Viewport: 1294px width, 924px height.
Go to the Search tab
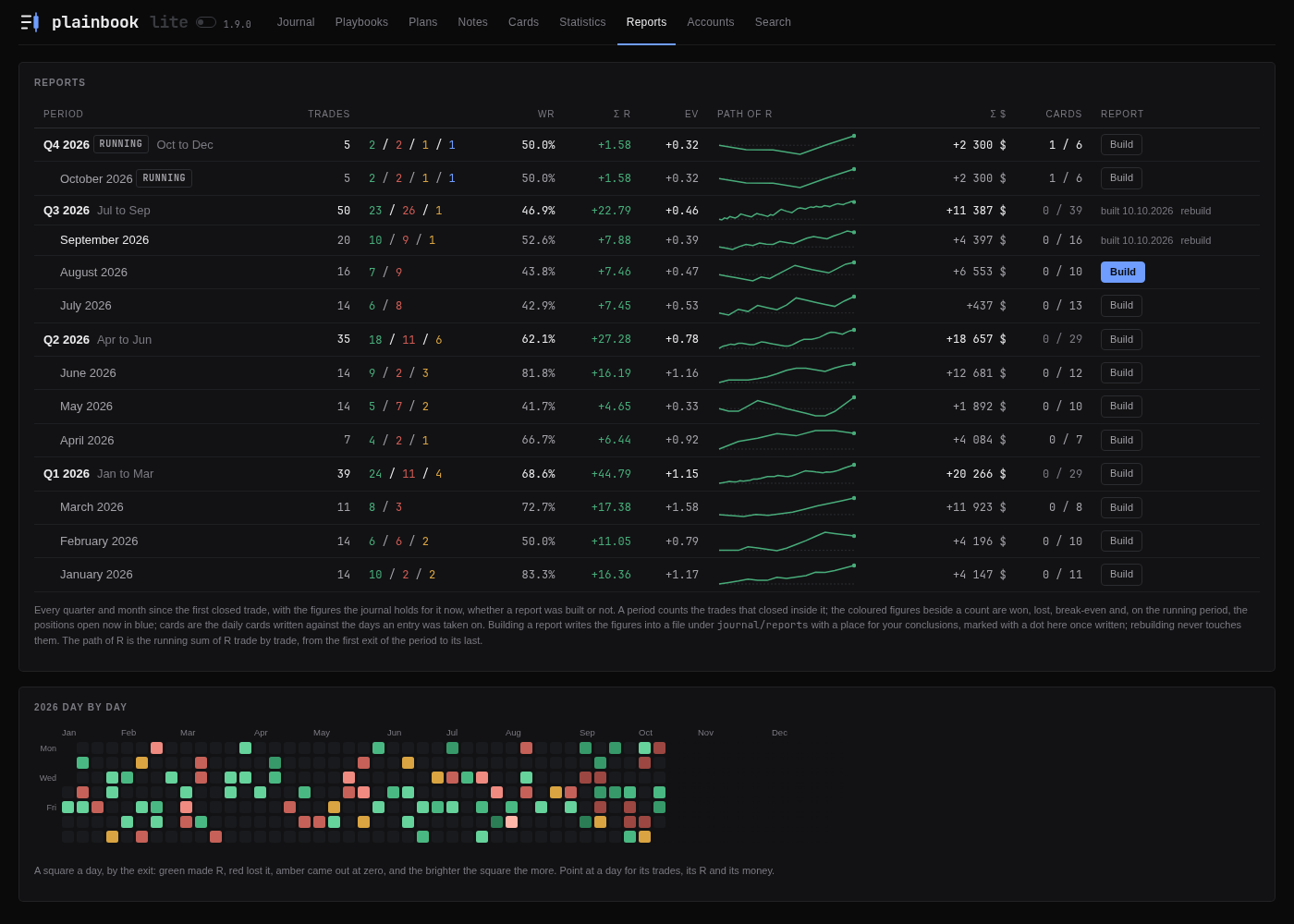(773, 22)
